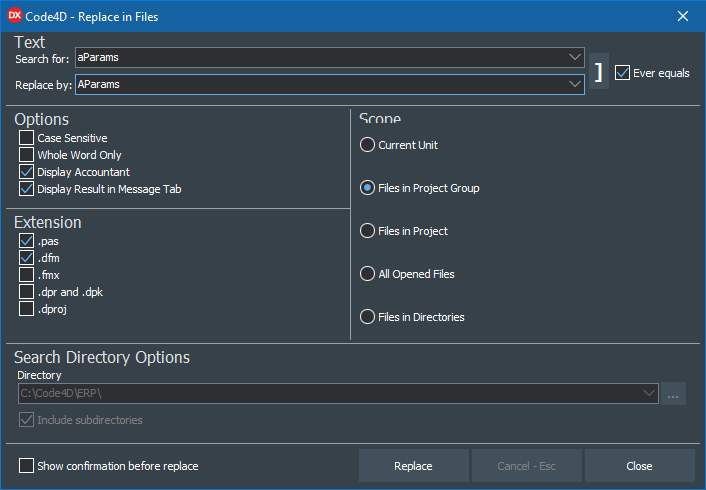Viewport: 706px width, 490px height.
Task: Enable .dpr and .dpk extension
Action: pos(26,292)
